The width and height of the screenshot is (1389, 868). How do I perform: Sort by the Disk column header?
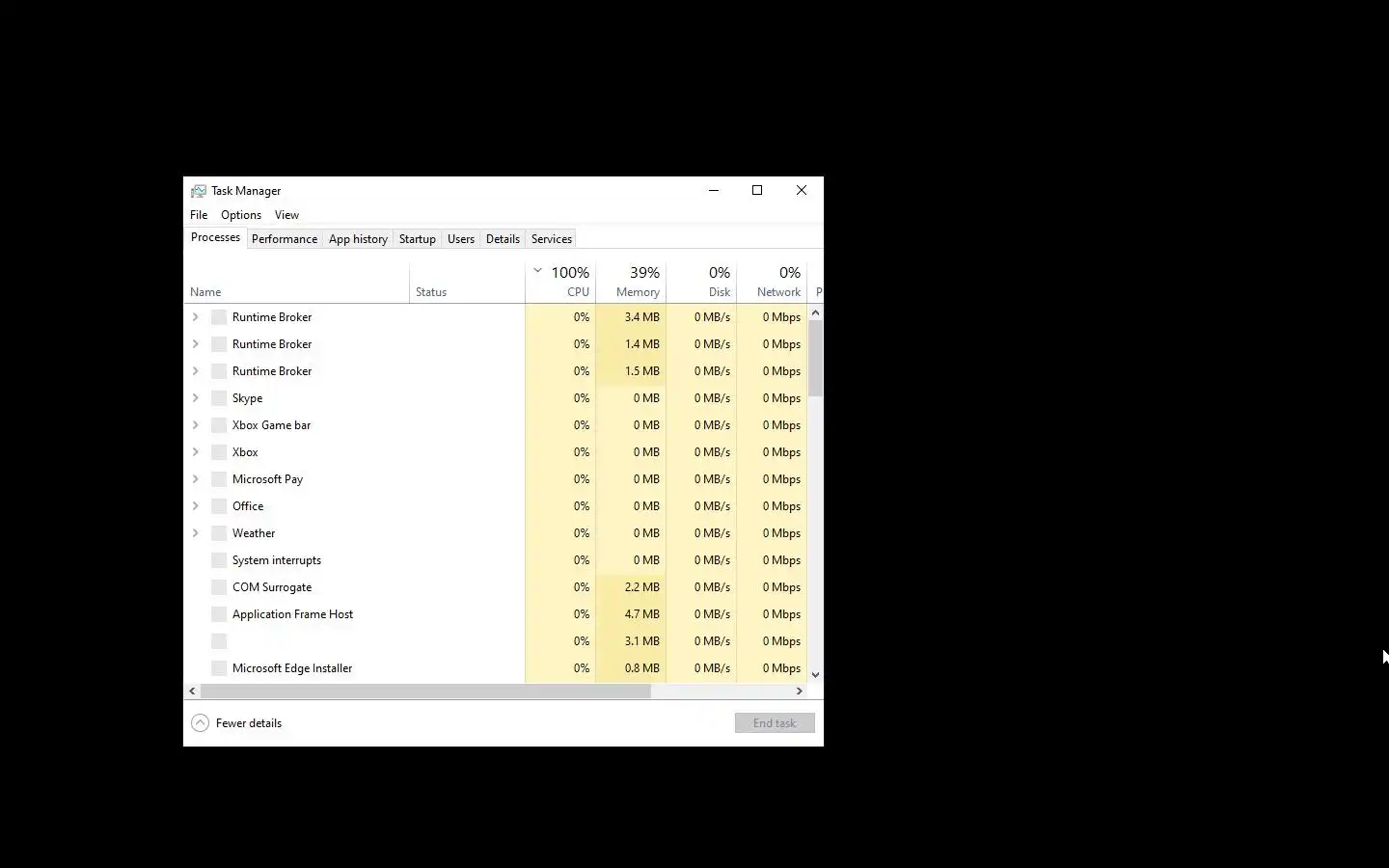coord(701,284)
